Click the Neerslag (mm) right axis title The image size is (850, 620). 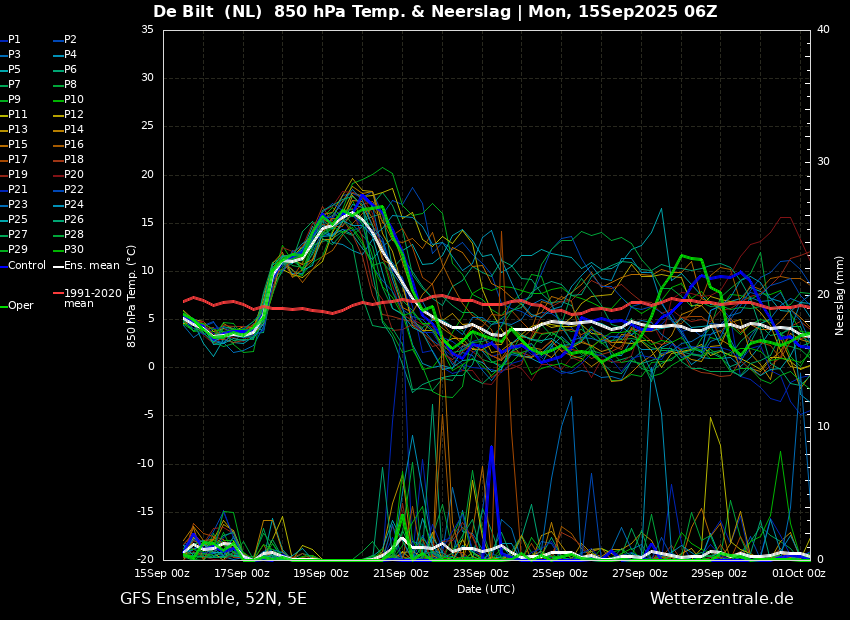[x=840, y=295]
